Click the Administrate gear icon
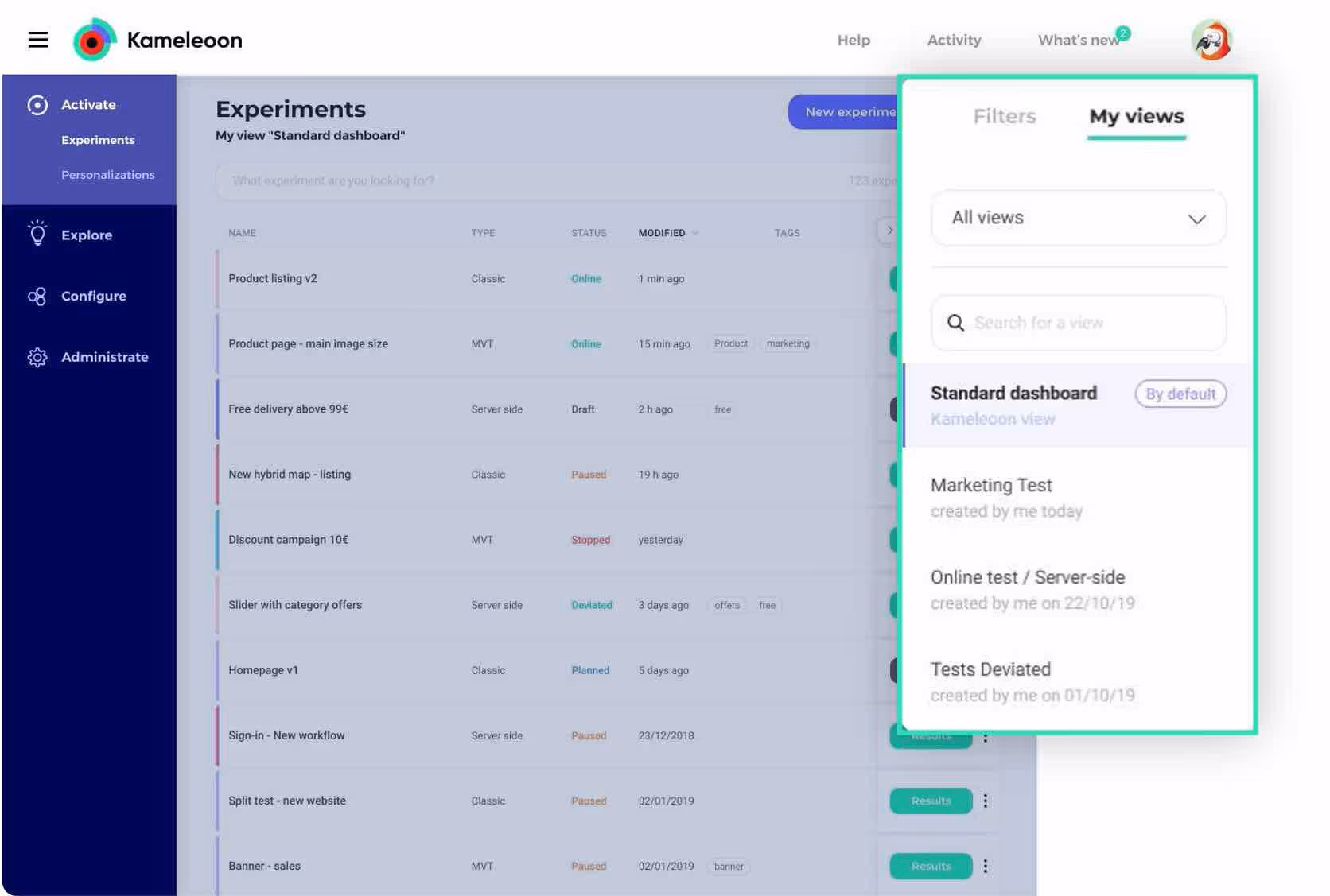The height and width of the screenshot is (896, 1330). click(x=37, y=357)
